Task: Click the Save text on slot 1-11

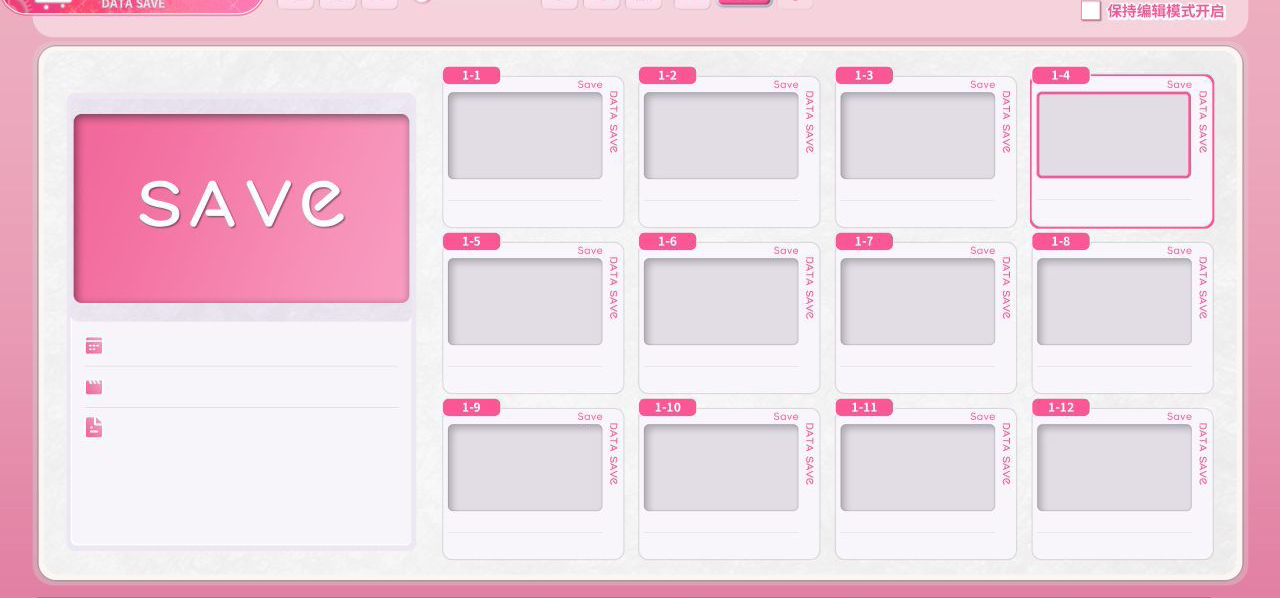Action: click(982, 417)
